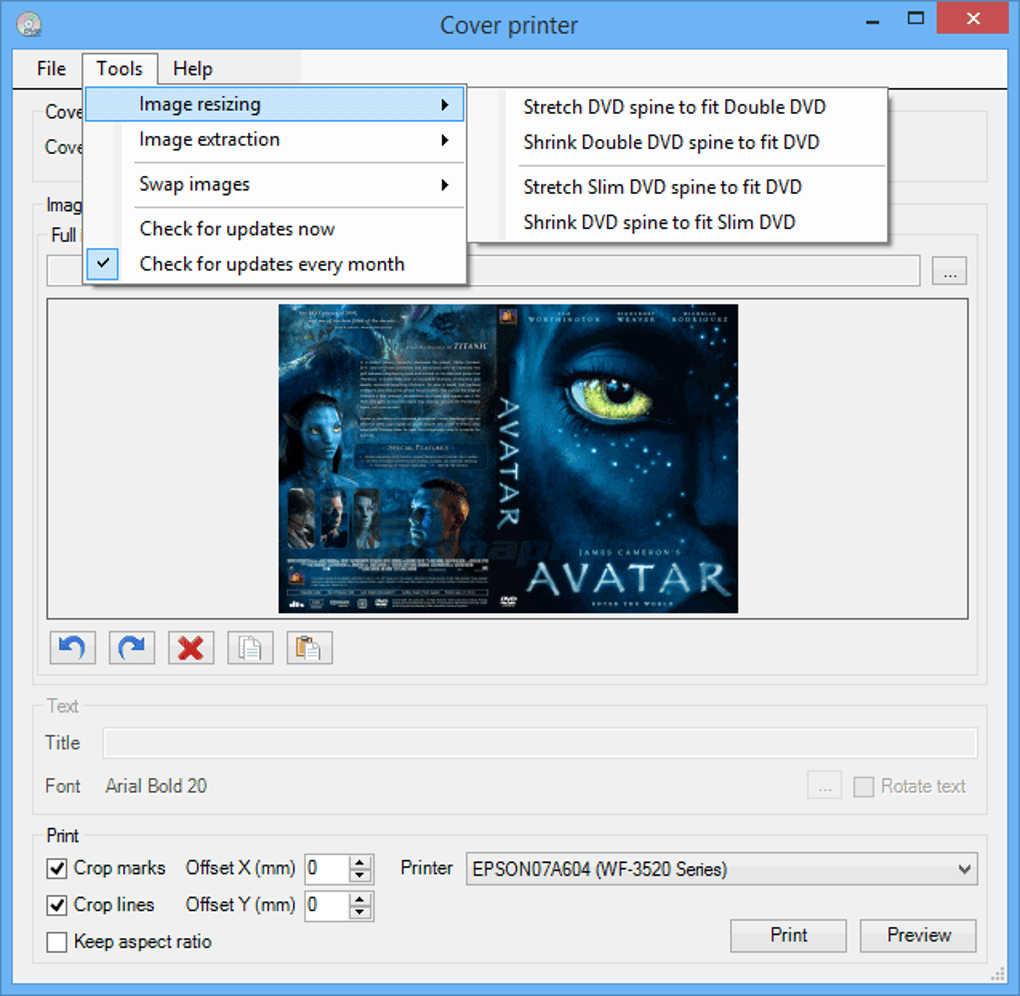Expand Image resizing submenu arrow

click(445, 105)
